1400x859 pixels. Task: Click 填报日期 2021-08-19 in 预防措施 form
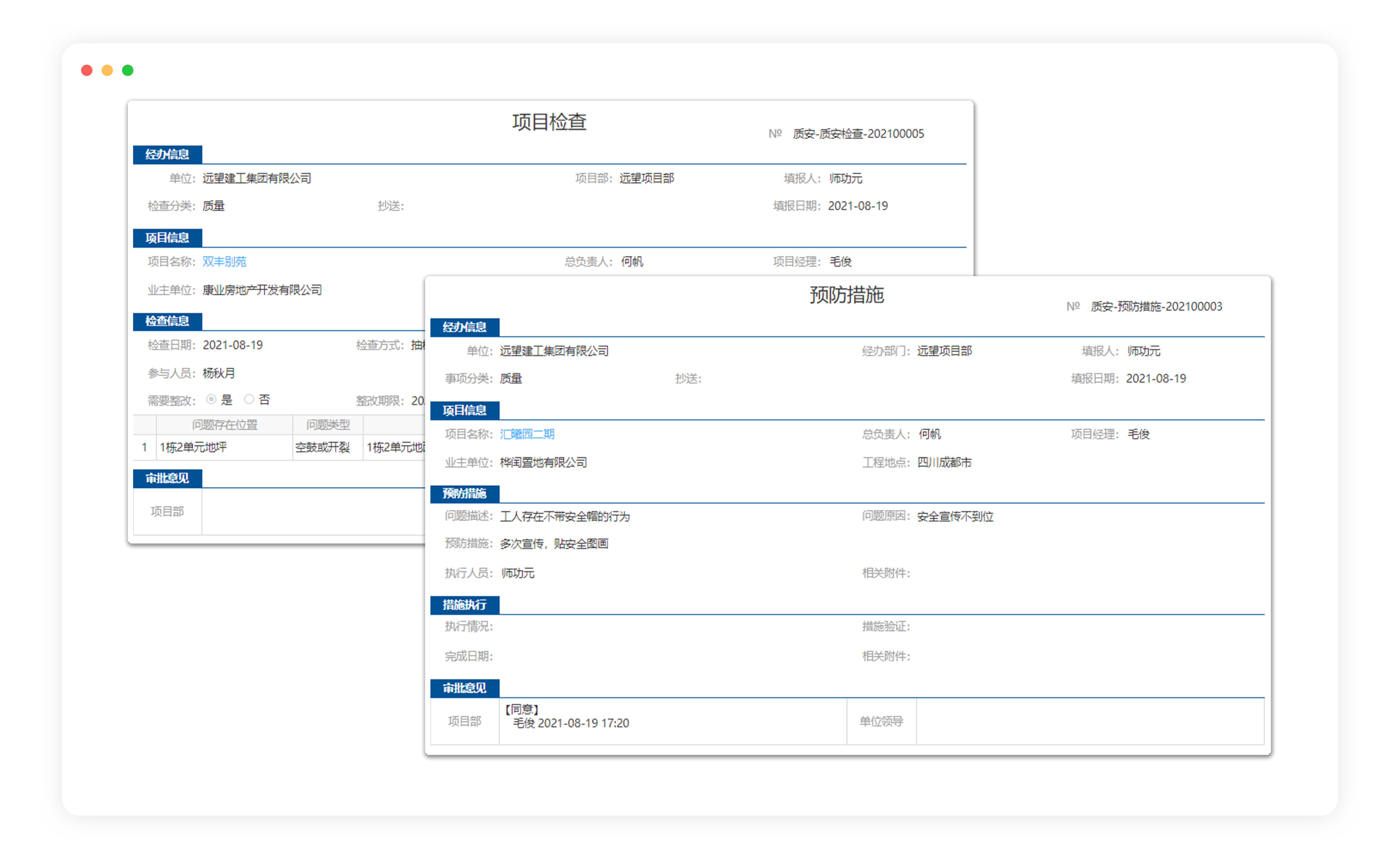1156,378
